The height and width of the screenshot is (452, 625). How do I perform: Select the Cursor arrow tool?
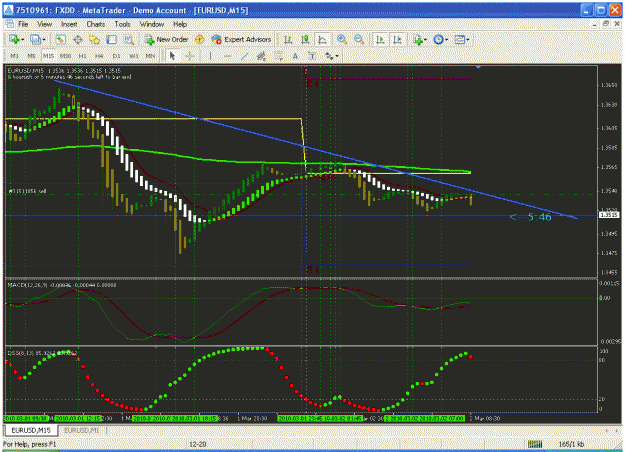[x=172, y=56]
